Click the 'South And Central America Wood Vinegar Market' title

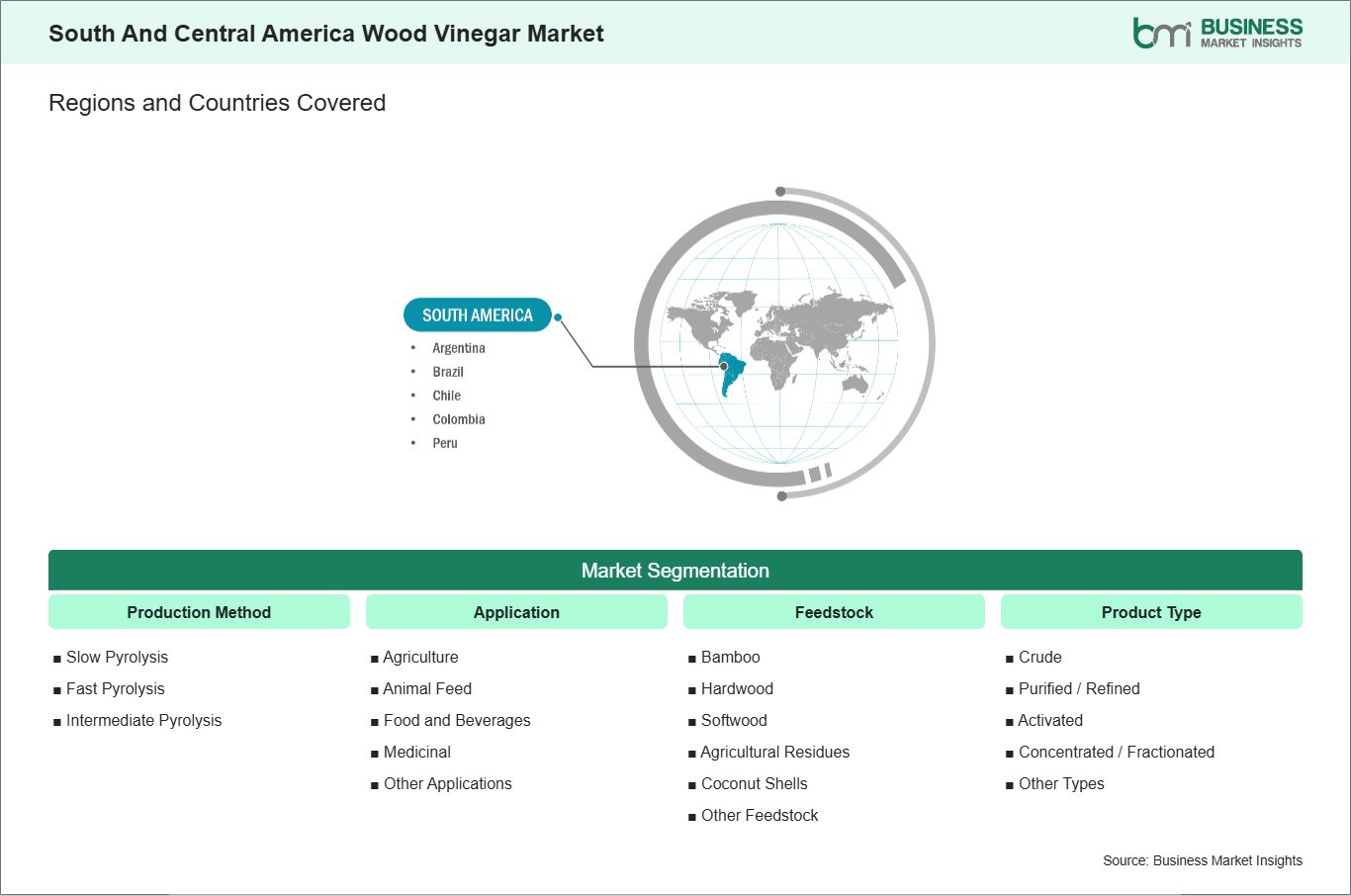(x=326, y=34)
